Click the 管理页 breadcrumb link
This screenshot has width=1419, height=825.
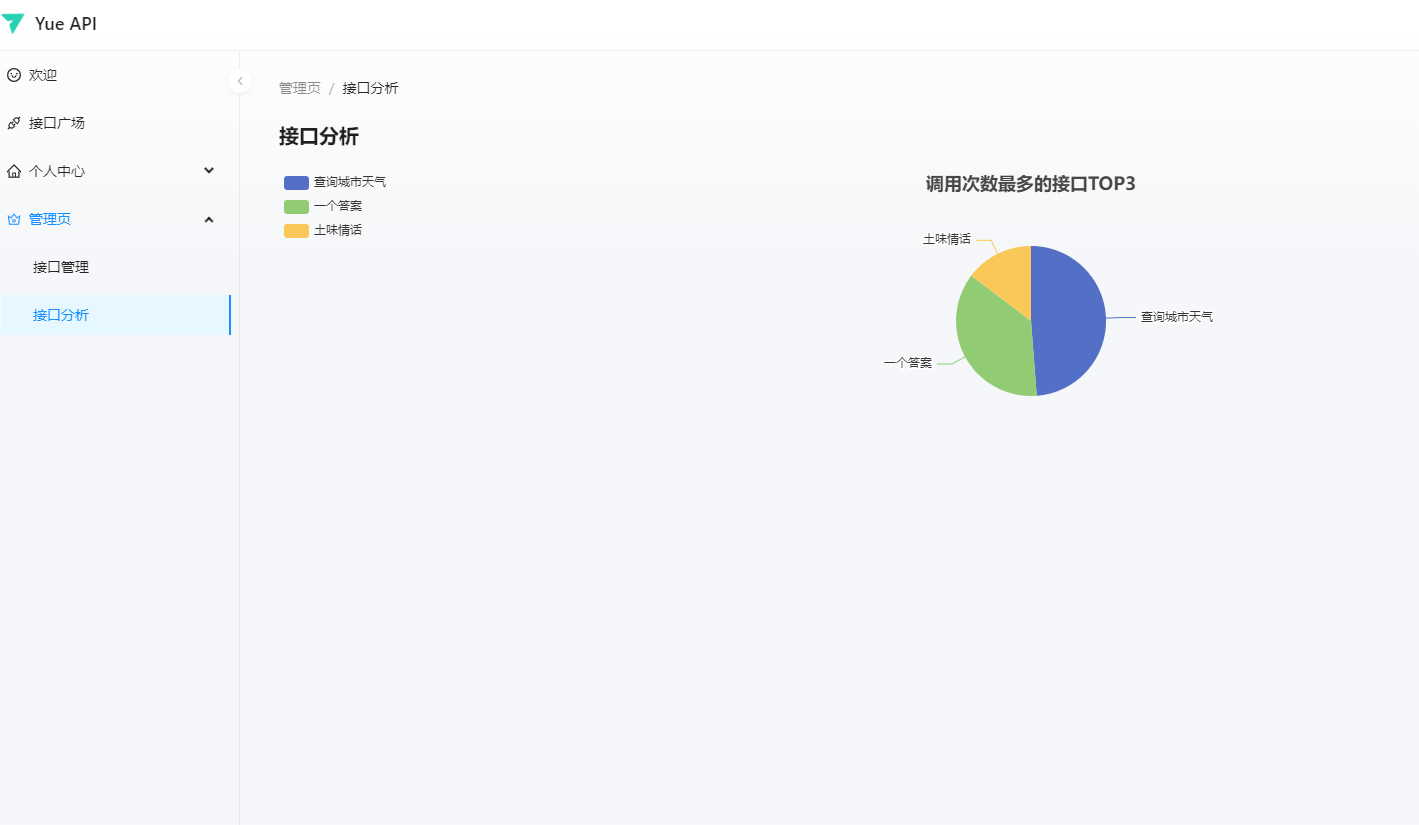(299, 88)
